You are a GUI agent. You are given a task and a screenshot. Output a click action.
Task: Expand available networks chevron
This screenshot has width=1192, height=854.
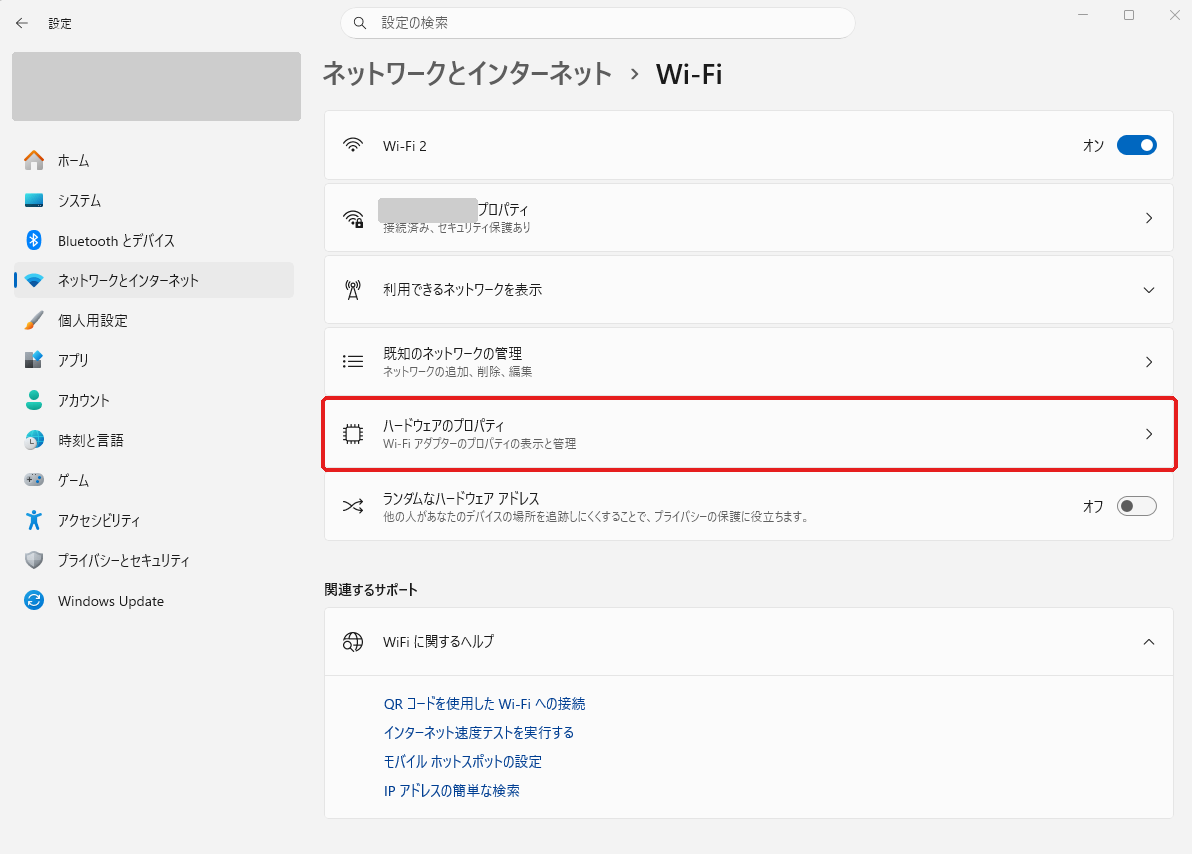(1149, 290)
